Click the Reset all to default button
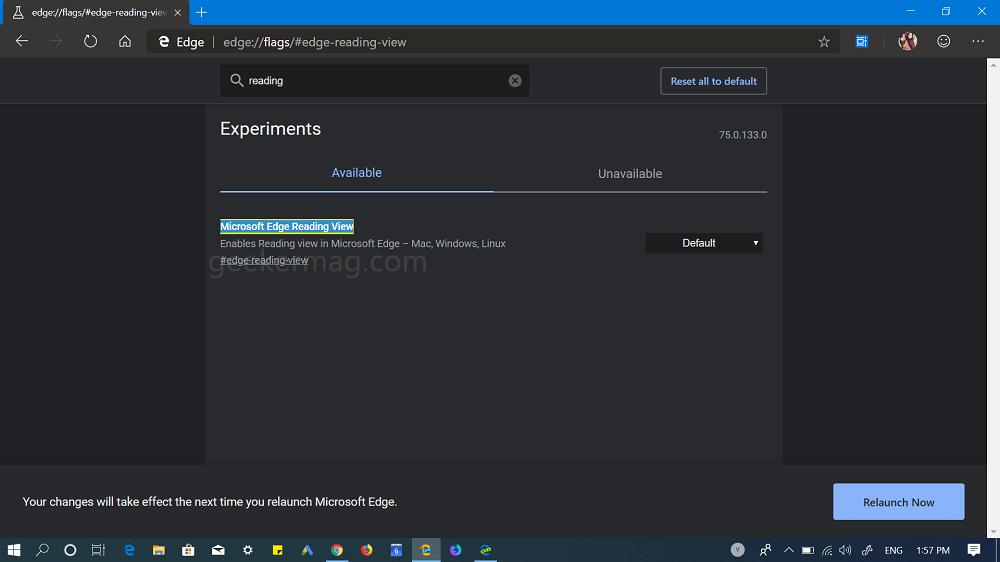The width and height of the screenshot is (1000, 562). coord(713,81)
